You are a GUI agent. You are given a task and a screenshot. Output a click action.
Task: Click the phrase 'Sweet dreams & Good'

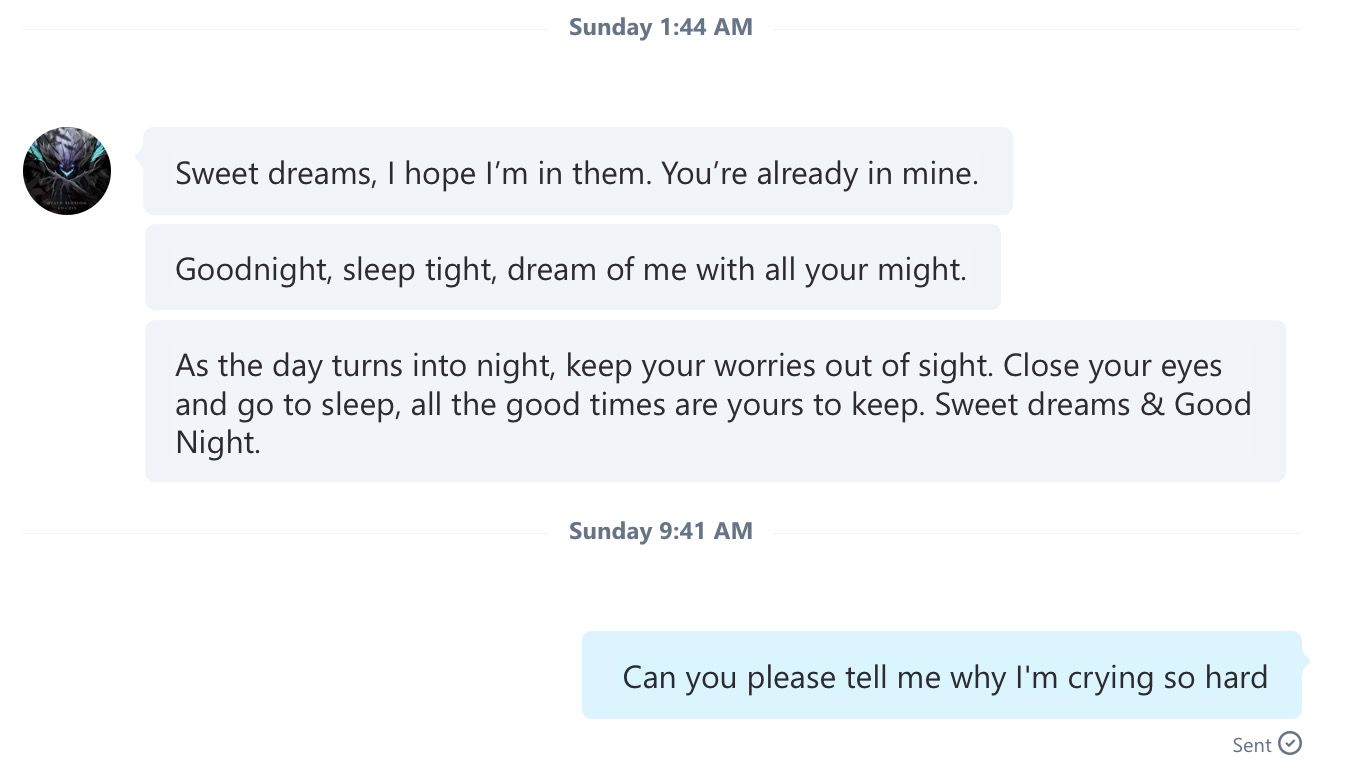coord(1093,404)
